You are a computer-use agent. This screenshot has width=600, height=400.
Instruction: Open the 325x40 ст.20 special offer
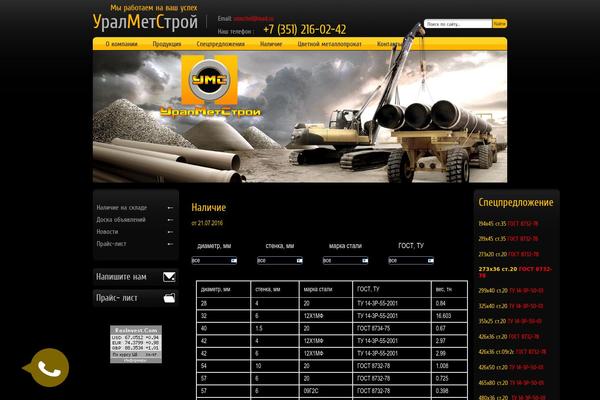coord(511,306)
